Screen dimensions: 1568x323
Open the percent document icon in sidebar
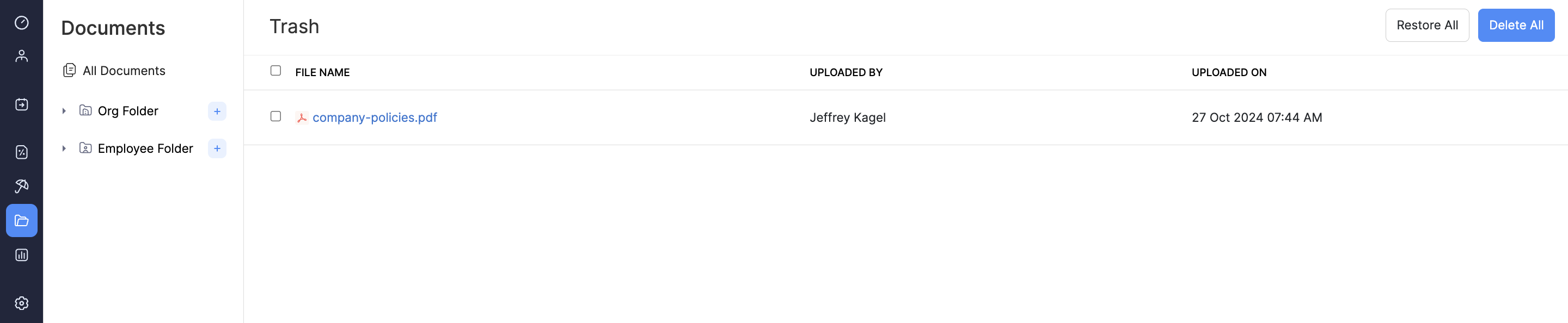coord(21,152)
